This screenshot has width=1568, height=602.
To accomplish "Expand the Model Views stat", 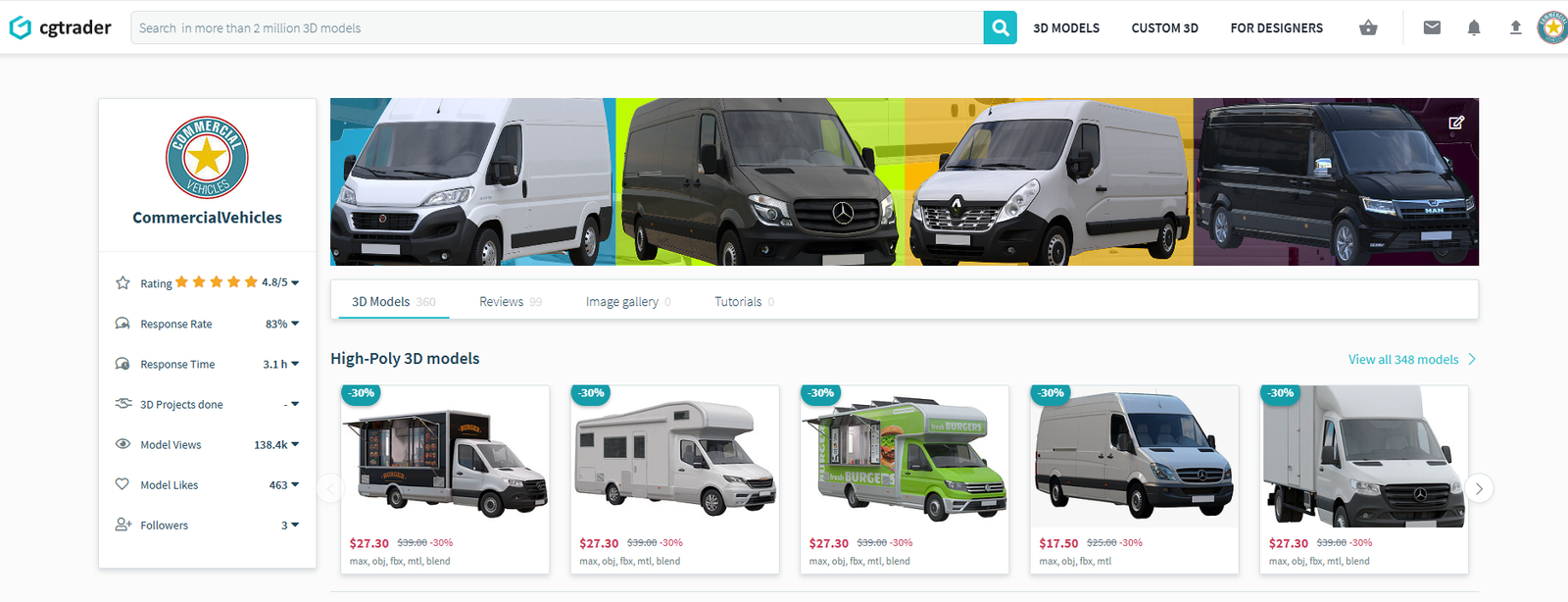I will tap(295, 444).
